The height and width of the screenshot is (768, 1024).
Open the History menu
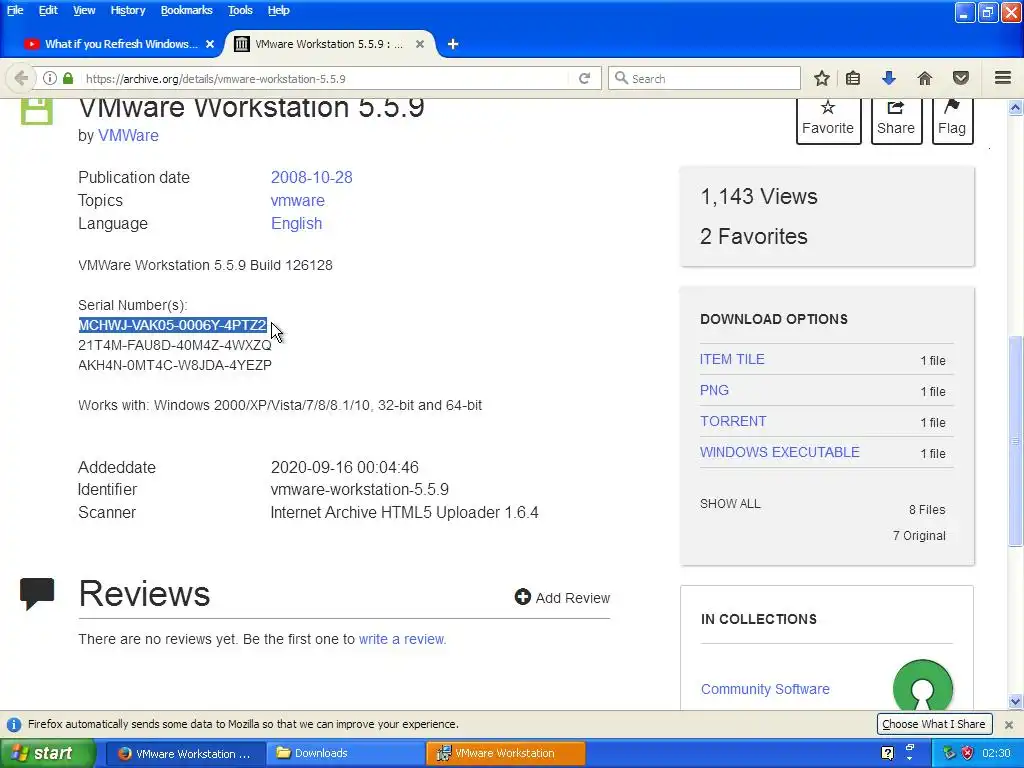[x=127, y=10]
